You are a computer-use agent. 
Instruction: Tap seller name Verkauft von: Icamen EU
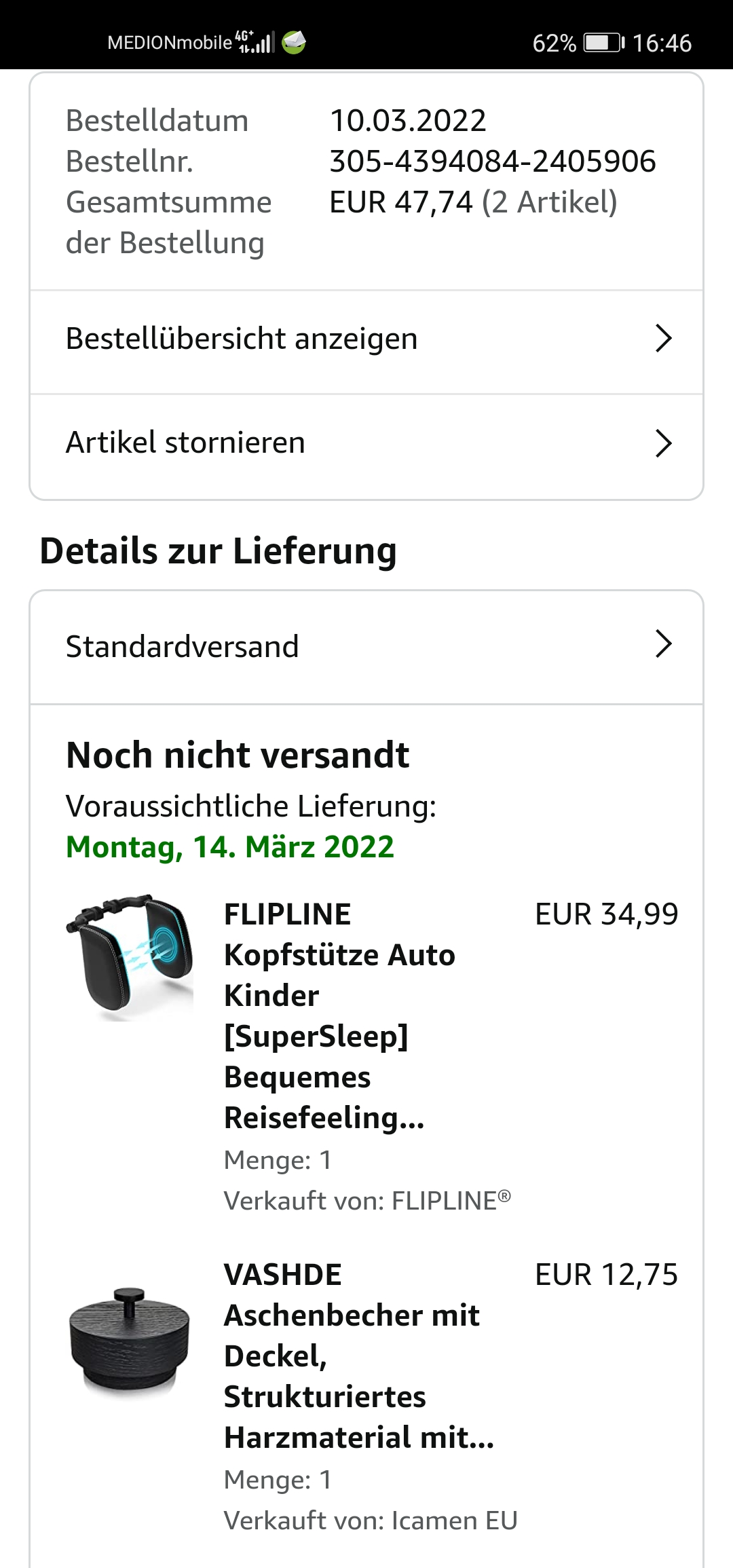pyautogui.click(x=371, y=1520)
